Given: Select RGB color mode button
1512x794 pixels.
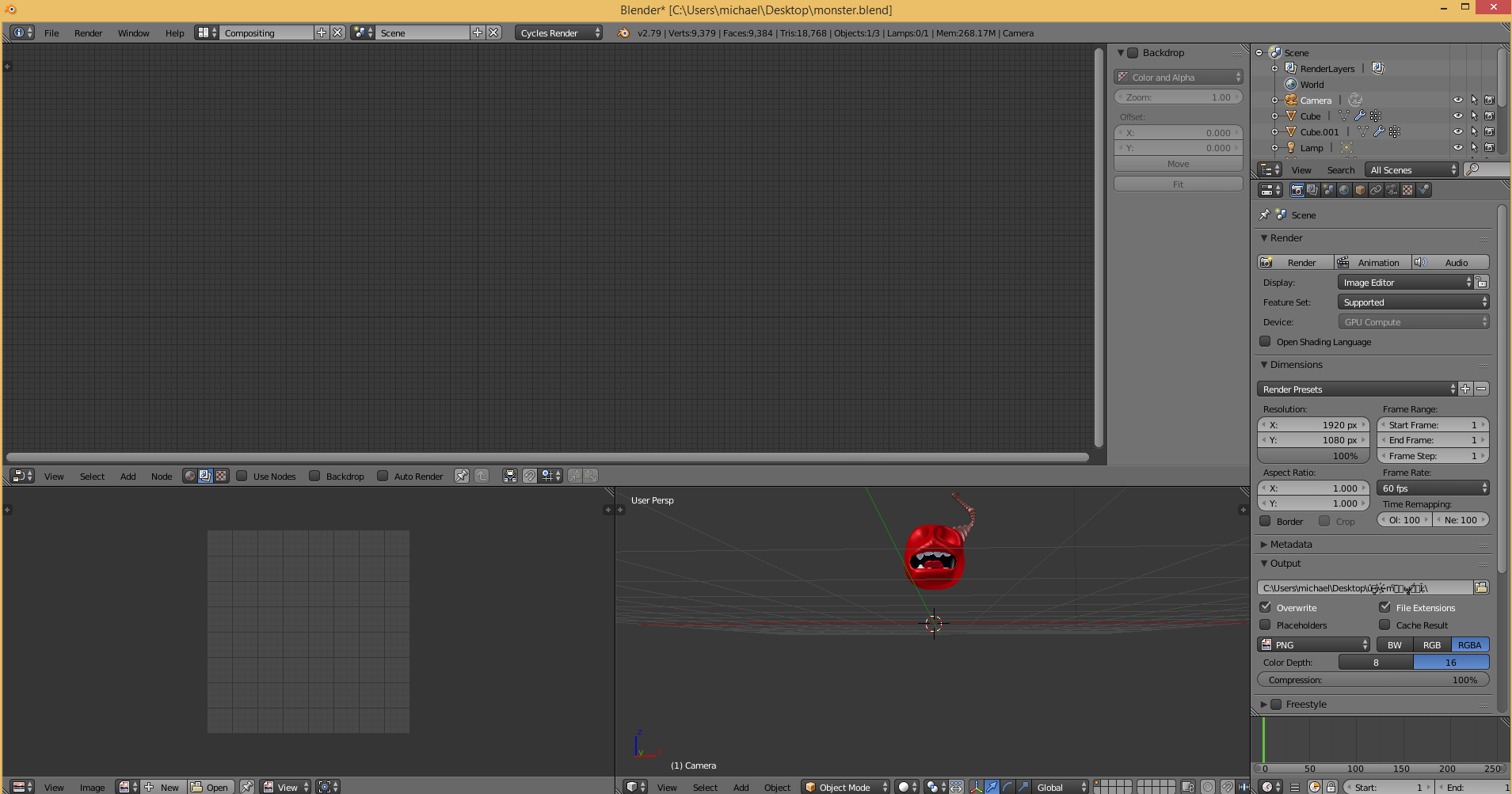Looking at the screenshot, I should pos(1432,644).
